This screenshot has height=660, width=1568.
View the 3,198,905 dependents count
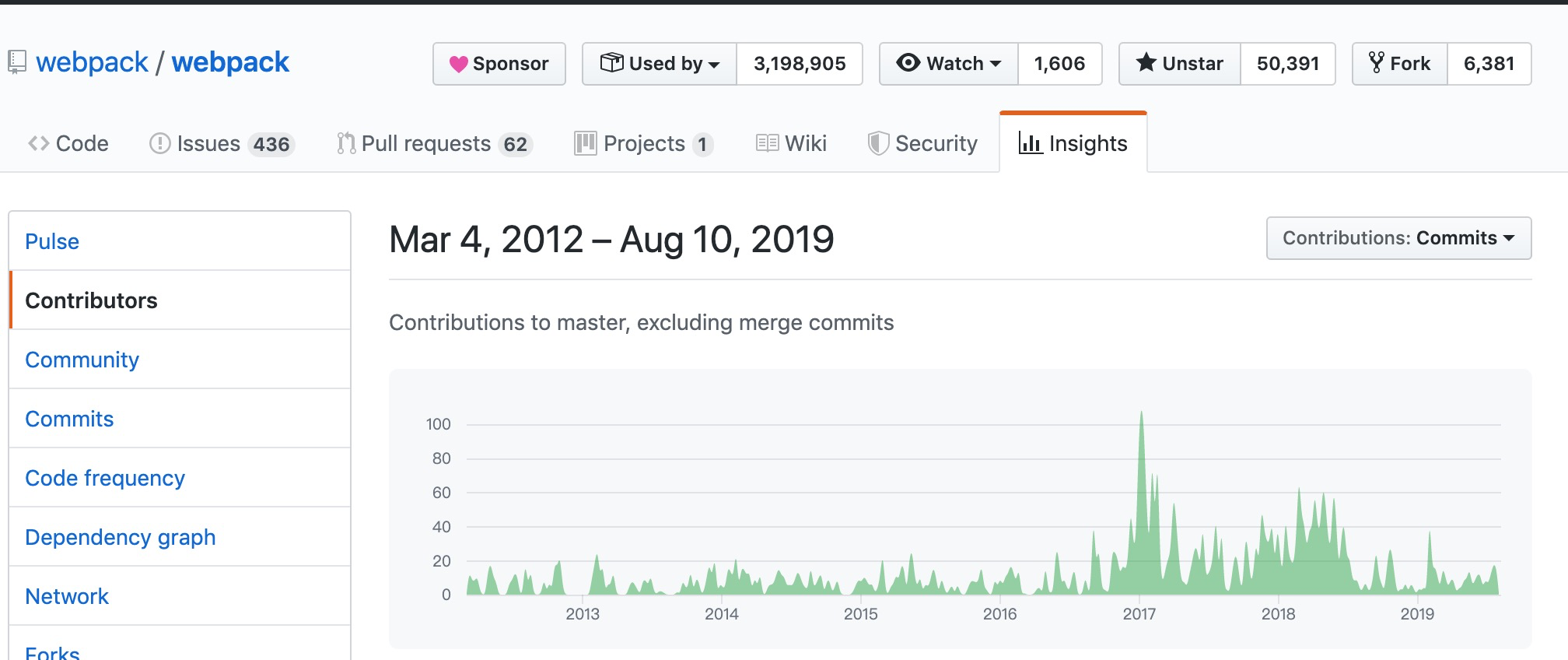point(800,64)
